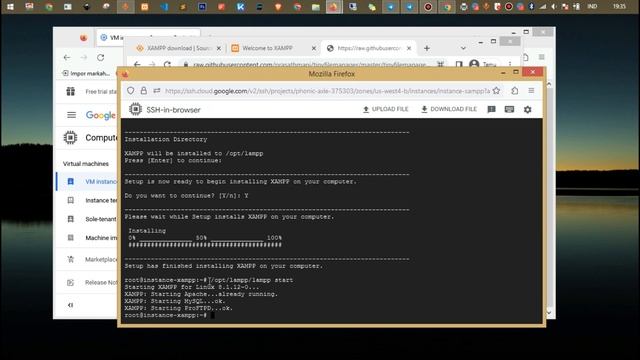Click the ssh.cloud.google.com address field

tap(327, 91)
